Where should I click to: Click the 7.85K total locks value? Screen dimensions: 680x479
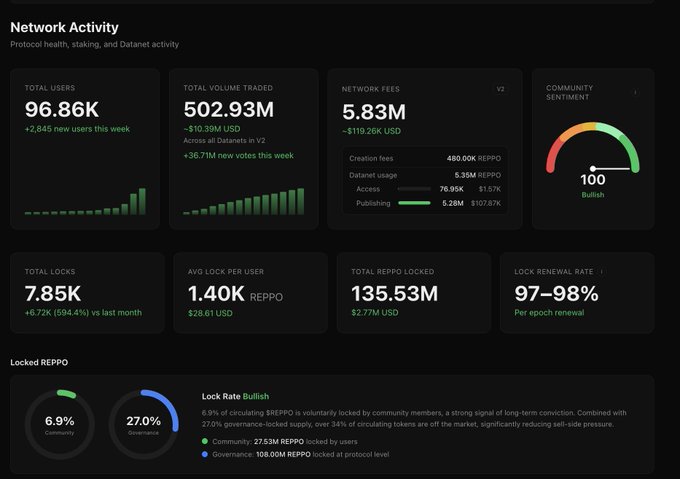click(53, 293)
